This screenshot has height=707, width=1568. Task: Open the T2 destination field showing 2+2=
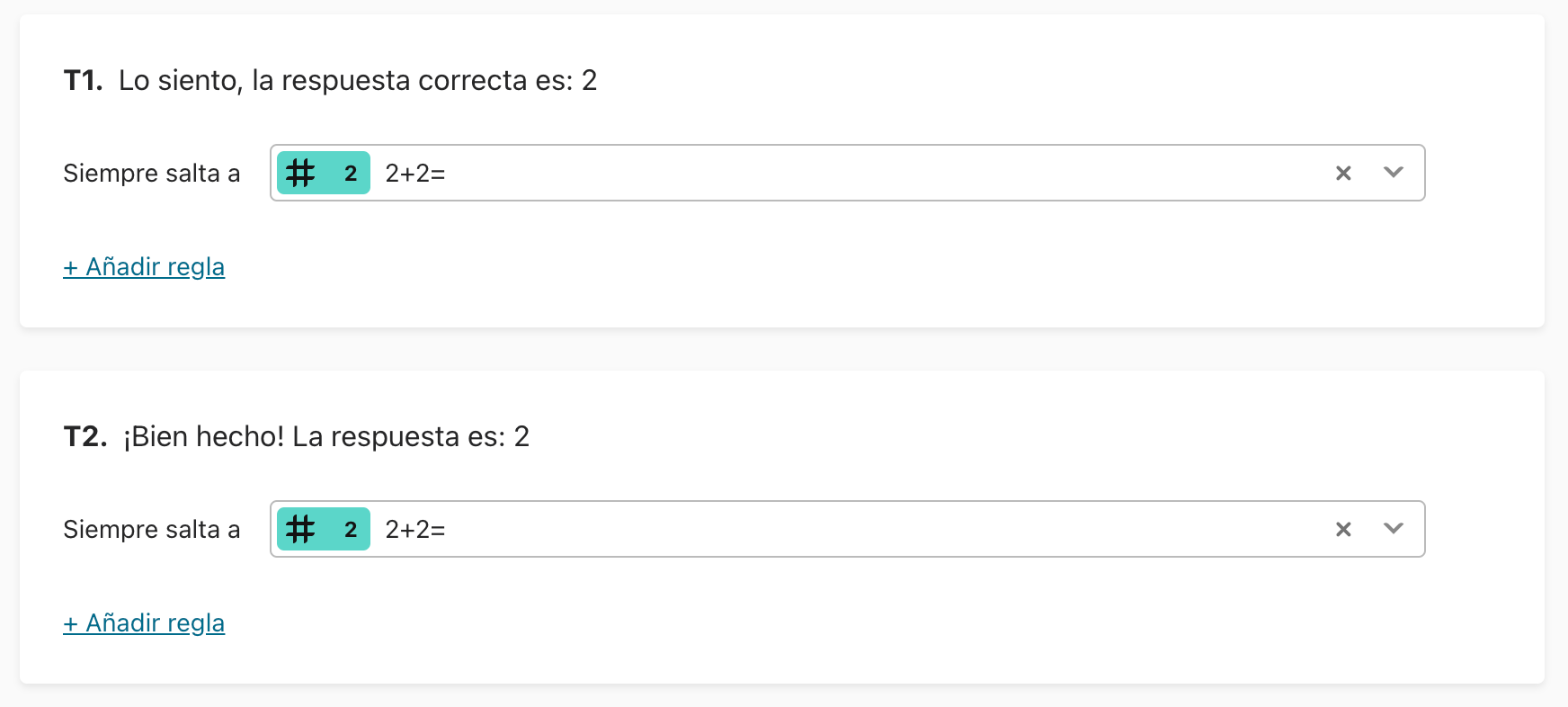(847, 529)
